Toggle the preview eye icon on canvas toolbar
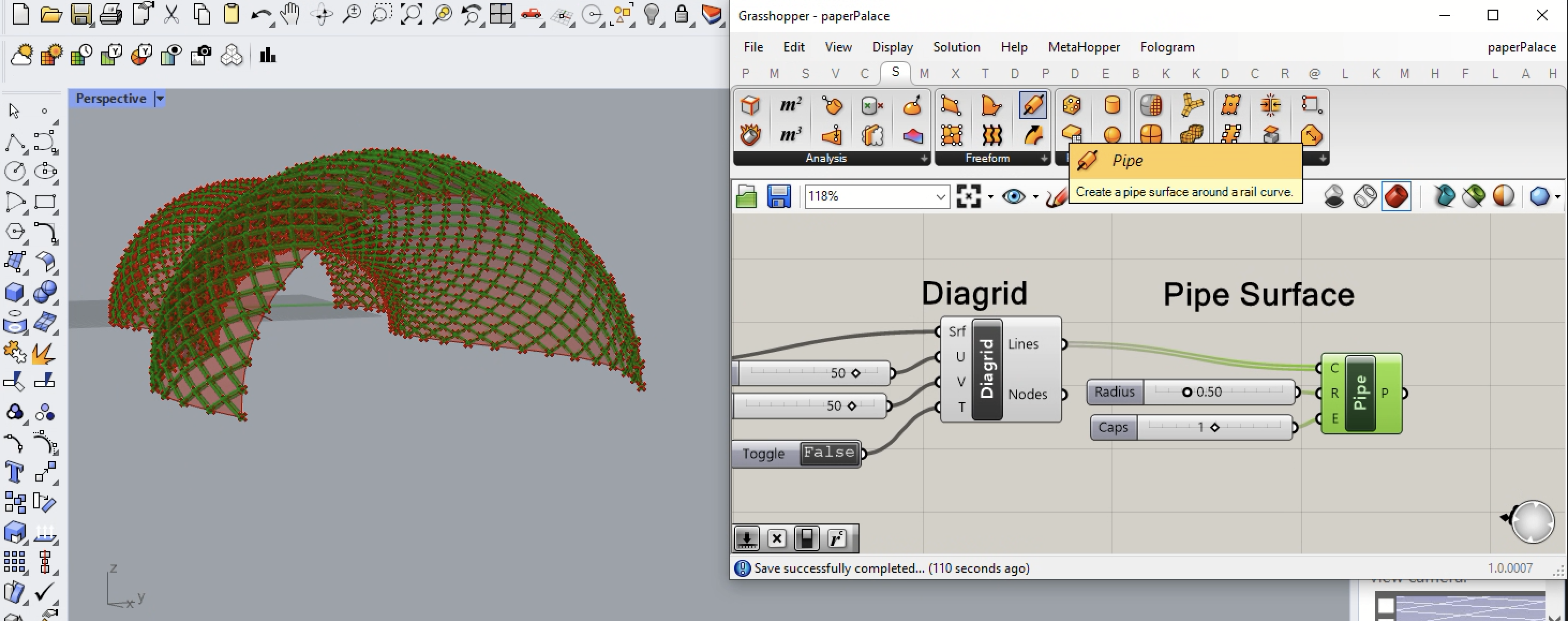 coord(1013,196)
